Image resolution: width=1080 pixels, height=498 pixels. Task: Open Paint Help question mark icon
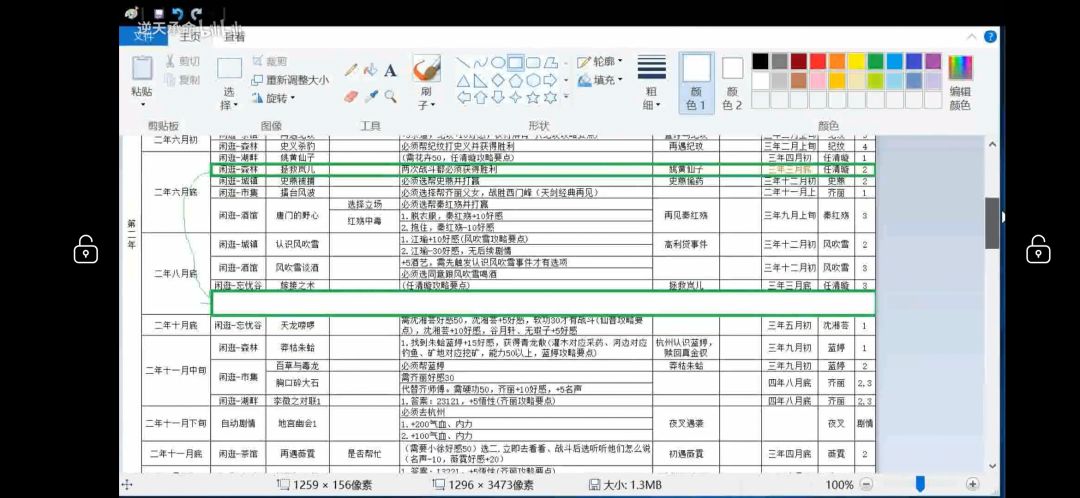pos(990,37)
